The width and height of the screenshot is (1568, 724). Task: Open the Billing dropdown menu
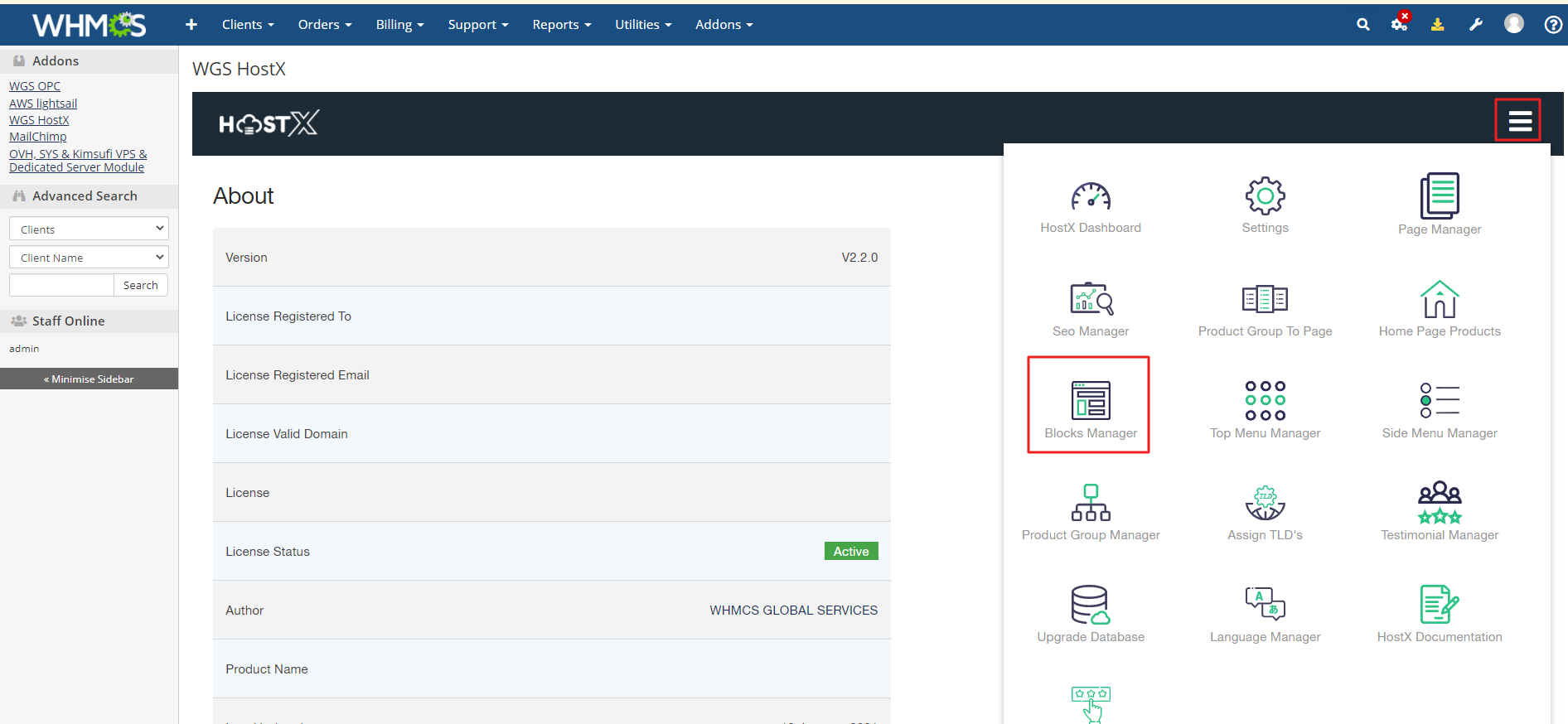(399, 25)
